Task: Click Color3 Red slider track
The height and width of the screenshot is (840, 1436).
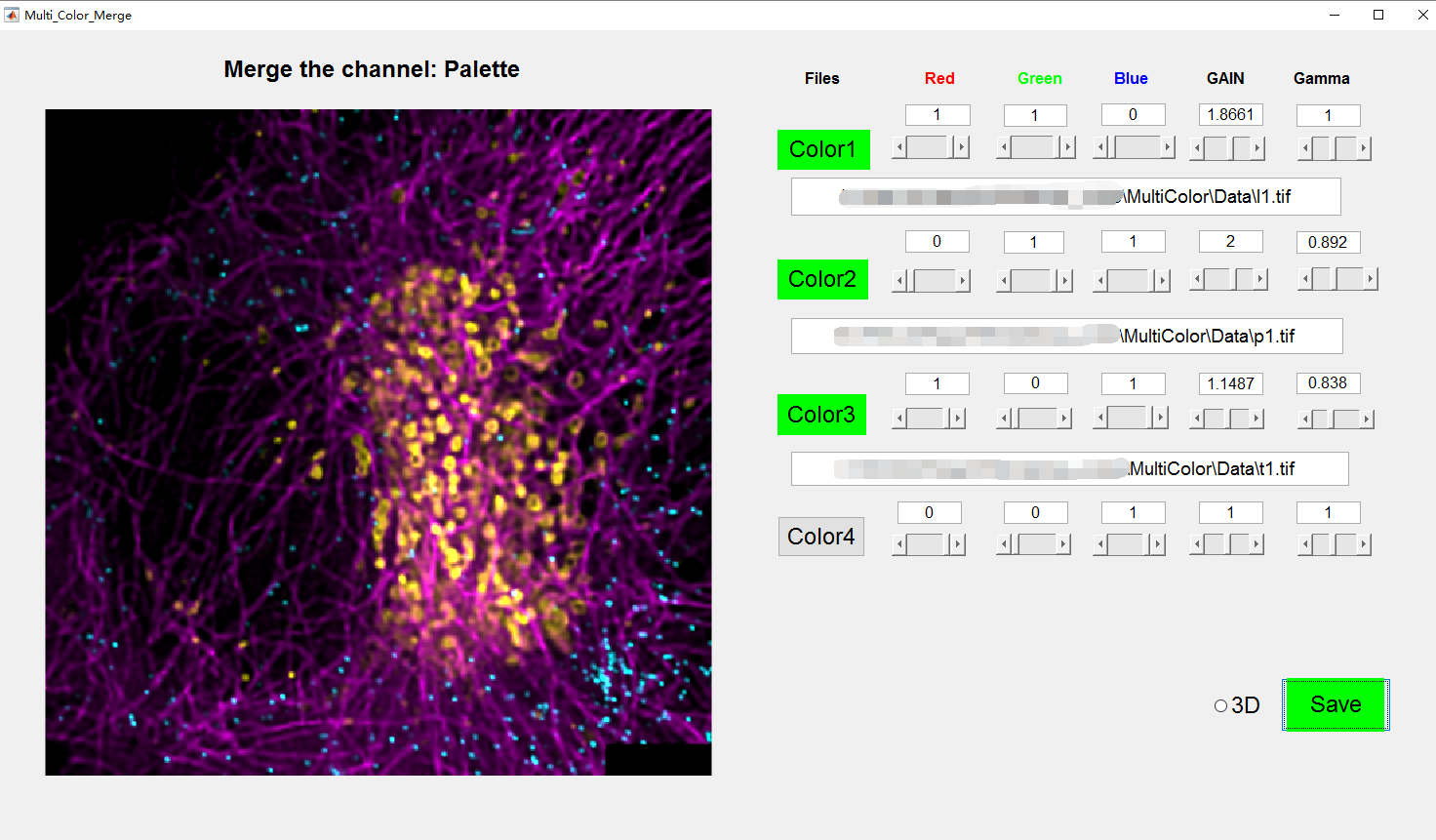Action: [925, 419]
